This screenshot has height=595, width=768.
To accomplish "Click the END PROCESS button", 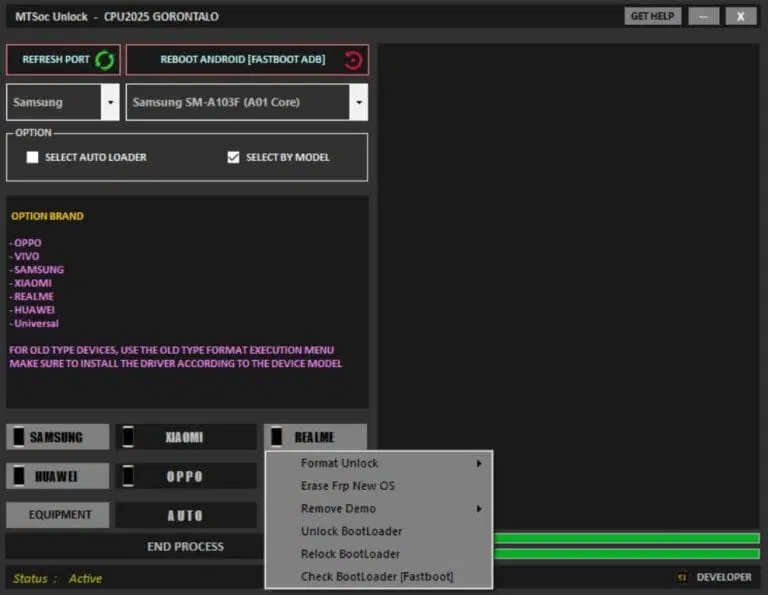I will (x=185, y=546).
